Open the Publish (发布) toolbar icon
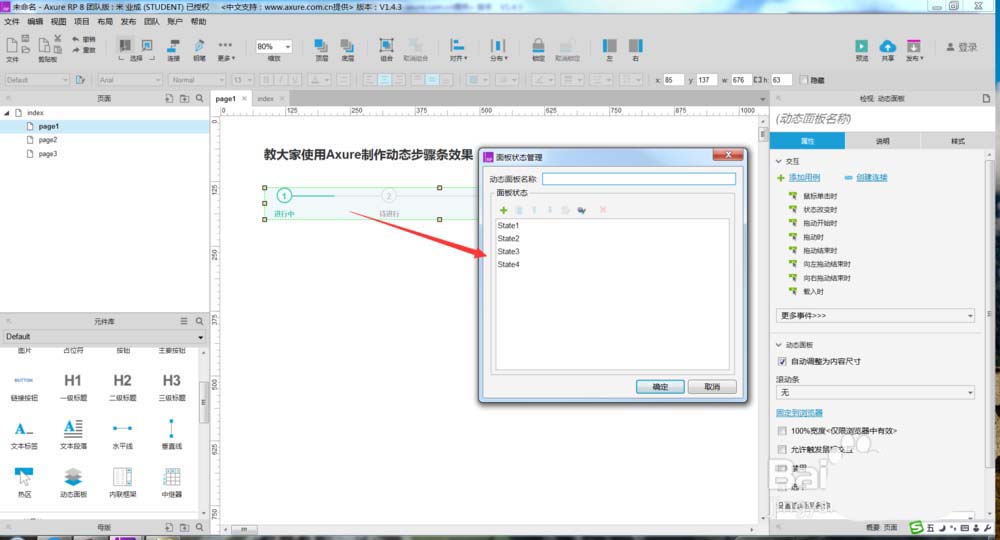This screenshot has height=540, width=1000. click(x=915, y=49)
